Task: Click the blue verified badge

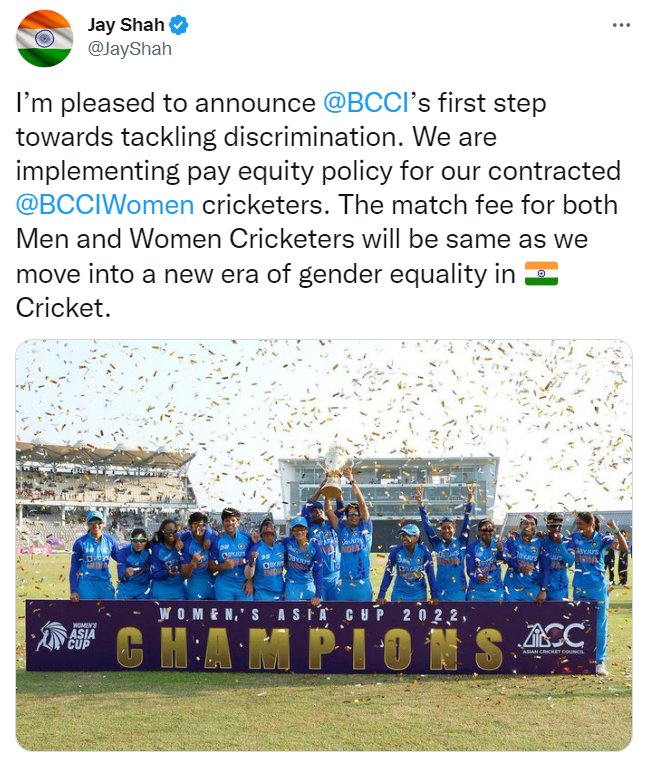Action: coord(179,25)
